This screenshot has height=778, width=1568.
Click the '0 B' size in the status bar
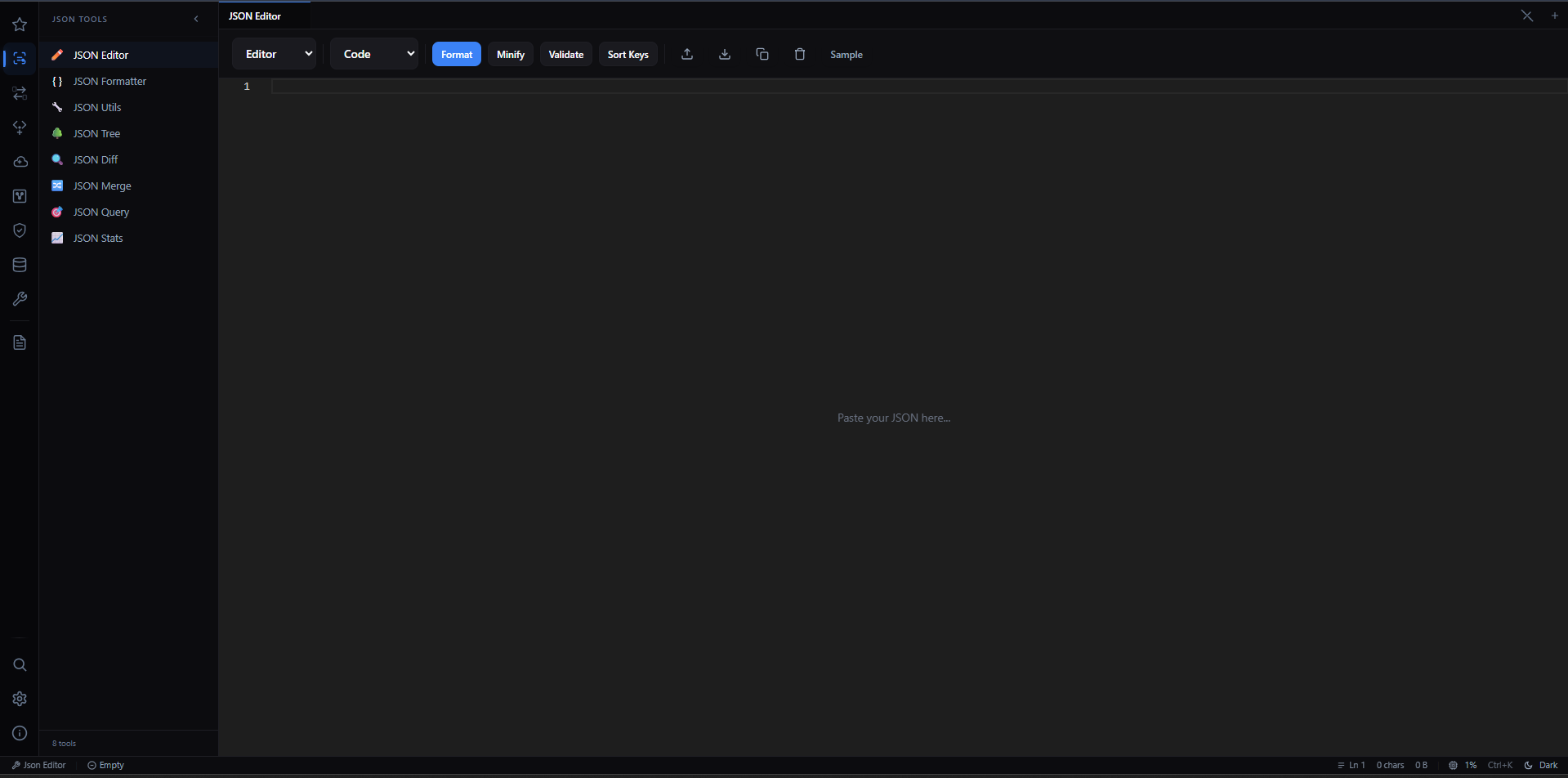1422,765
